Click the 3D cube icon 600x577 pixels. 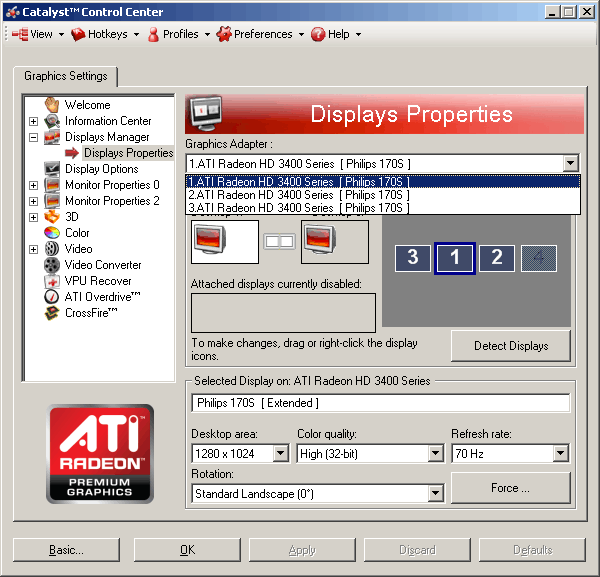click(x=52, y=217)
